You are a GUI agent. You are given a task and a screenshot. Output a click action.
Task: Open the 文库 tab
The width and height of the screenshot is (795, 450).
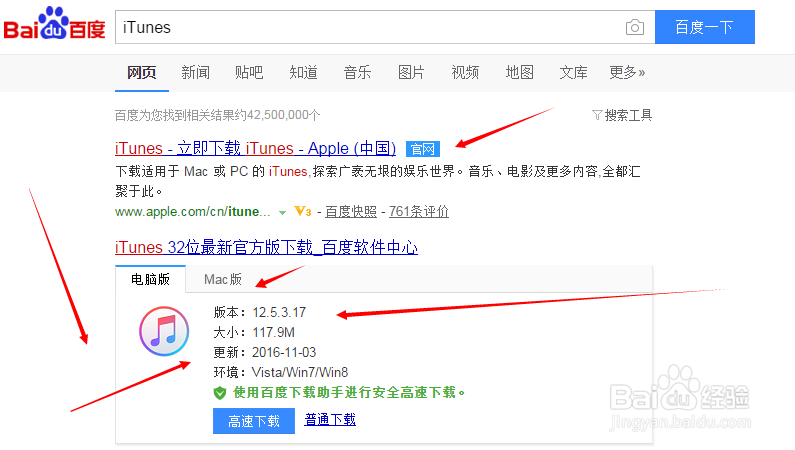point(573,72)
